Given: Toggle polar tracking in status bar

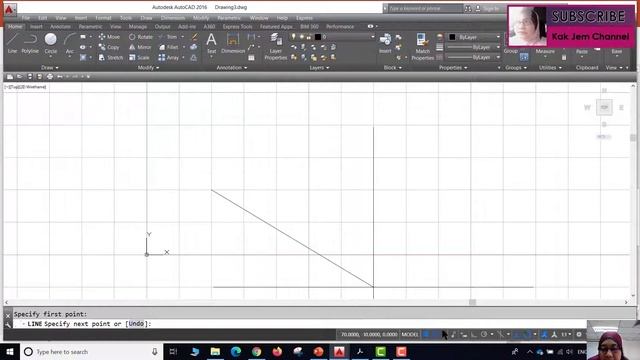Looking at the screenshot, I should pos(484,334).
